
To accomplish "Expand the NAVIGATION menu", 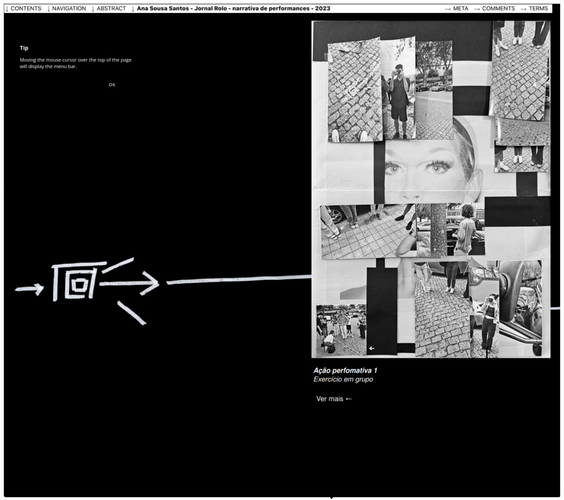I will [67, 8].
